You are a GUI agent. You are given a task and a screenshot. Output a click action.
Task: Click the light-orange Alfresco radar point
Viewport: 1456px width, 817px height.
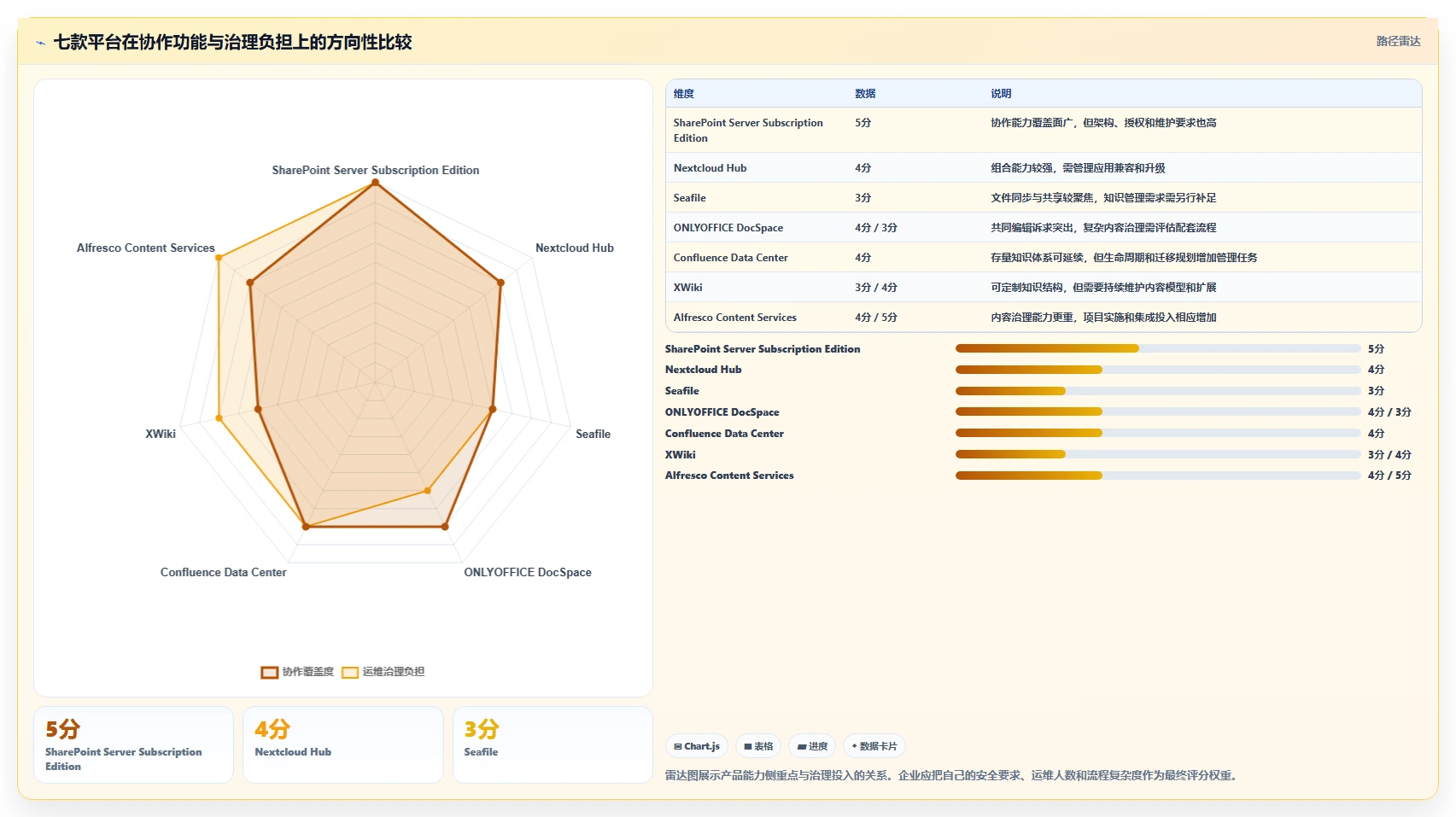click(x=219, y=258)
